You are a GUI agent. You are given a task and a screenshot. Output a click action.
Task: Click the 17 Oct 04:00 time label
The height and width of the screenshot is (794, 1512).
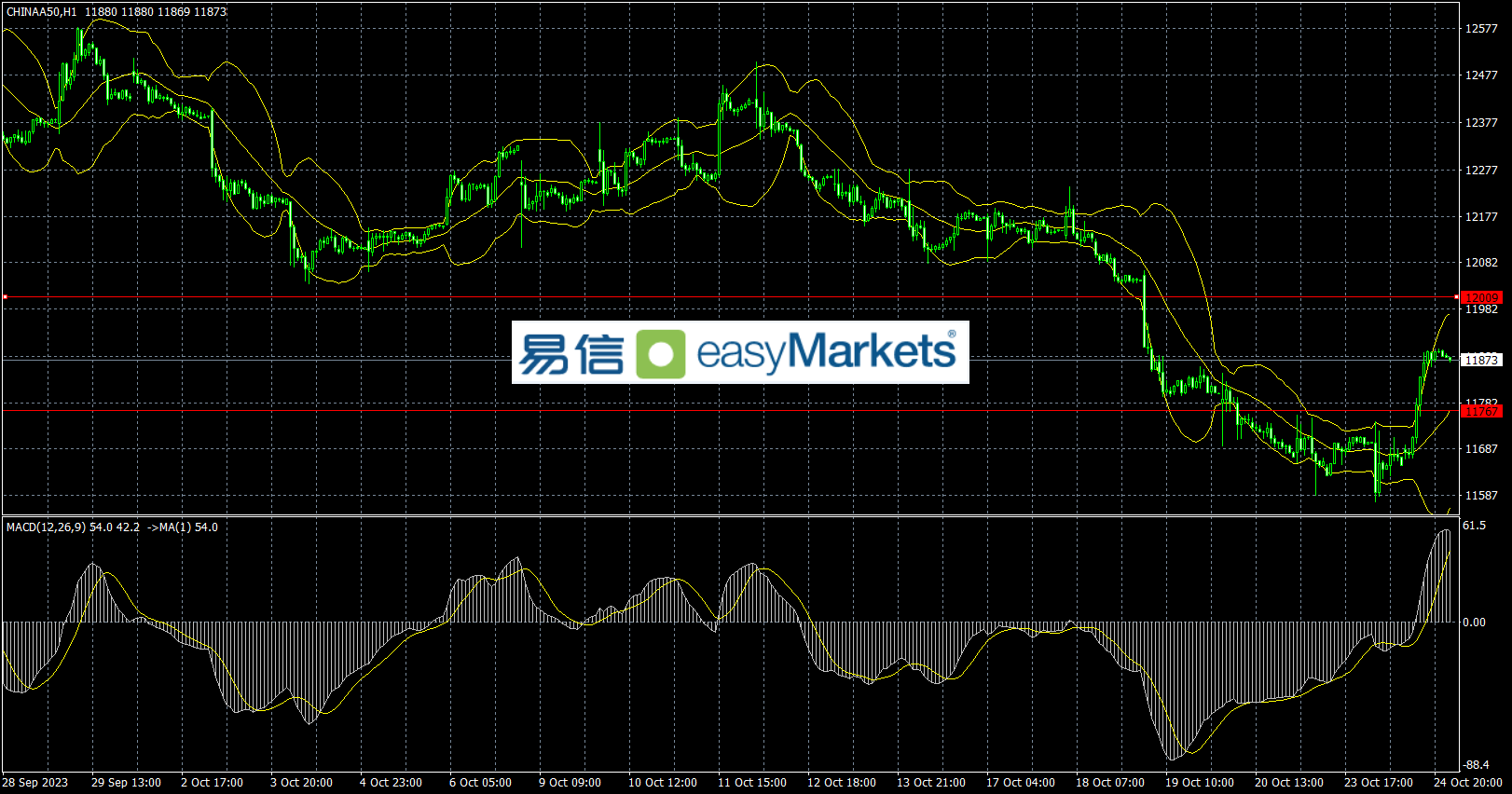pos(1021,783)
